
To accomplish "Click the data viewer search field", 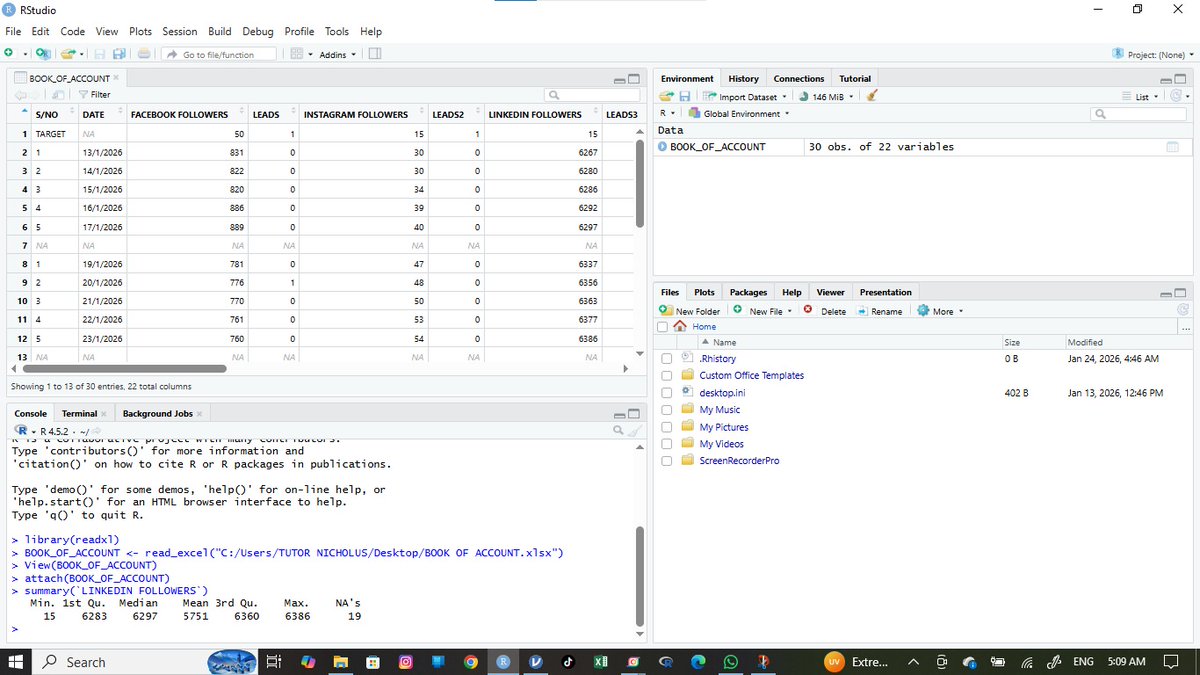I will [592, 95].
